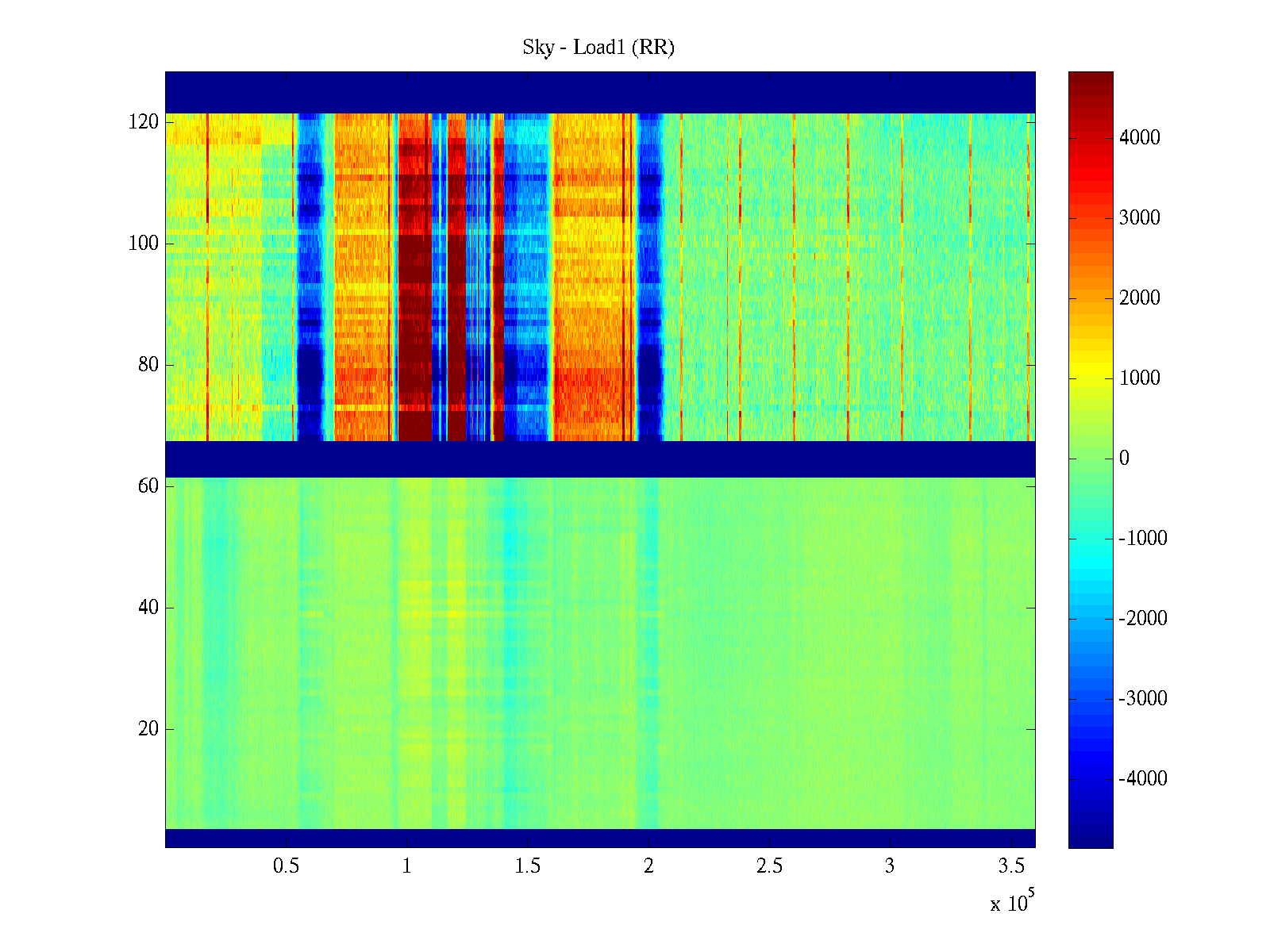Click the colorbar label 4000
Viewport: 1270px width, 952px height.
coord(1139,138)
